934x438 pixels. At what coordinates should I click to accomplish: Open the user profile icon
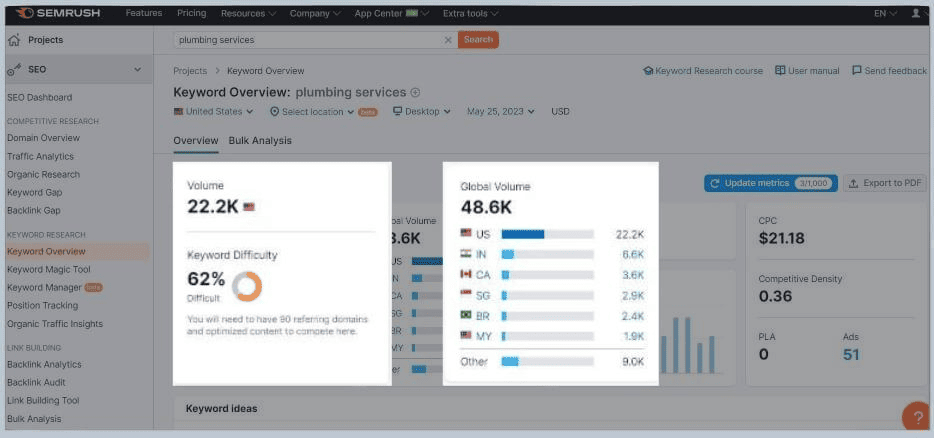pos(916,14)
